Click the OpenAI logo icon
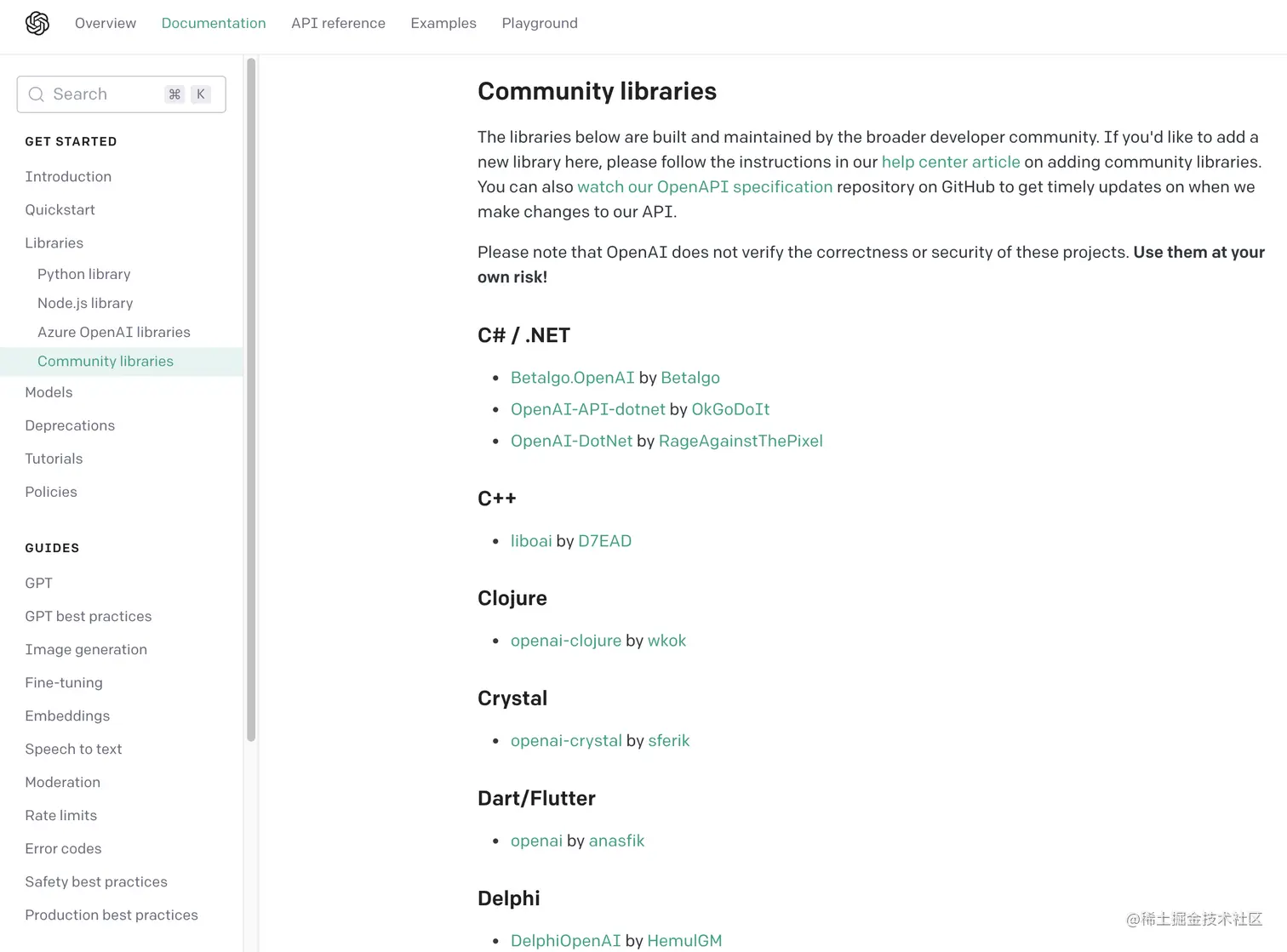 coord(37,23)
